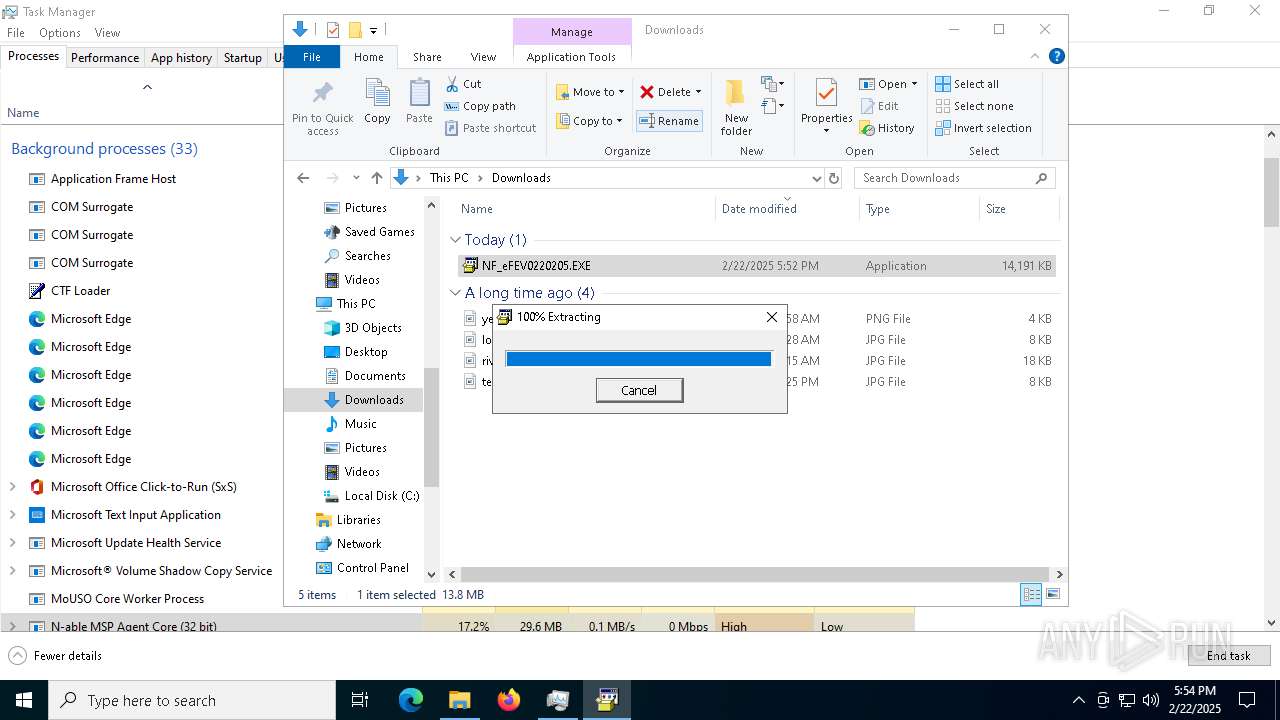Select the Cut scissors command

click(x=464, y=84)
